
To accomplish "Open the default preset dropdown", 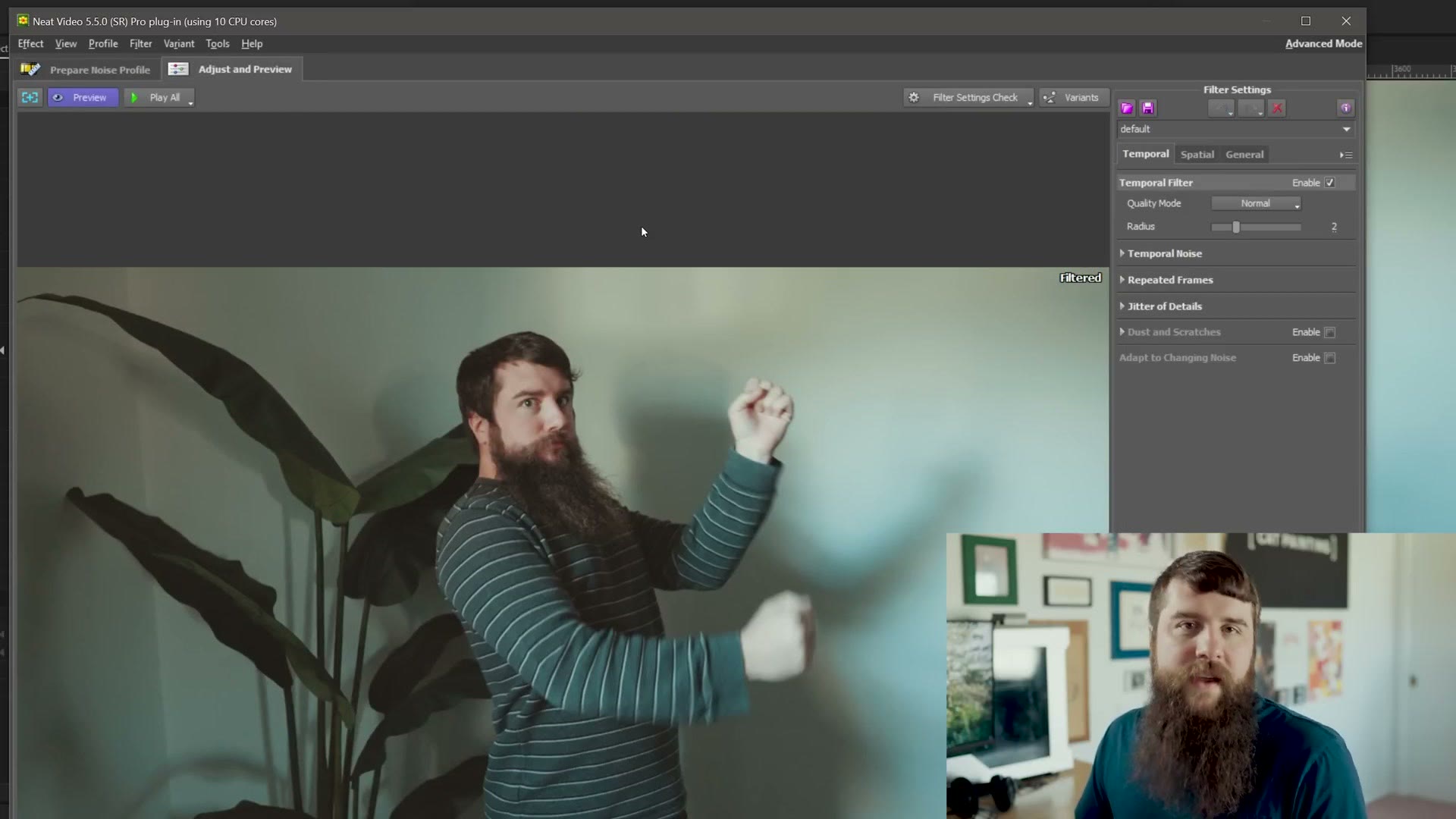I will tap(1235, 129).
